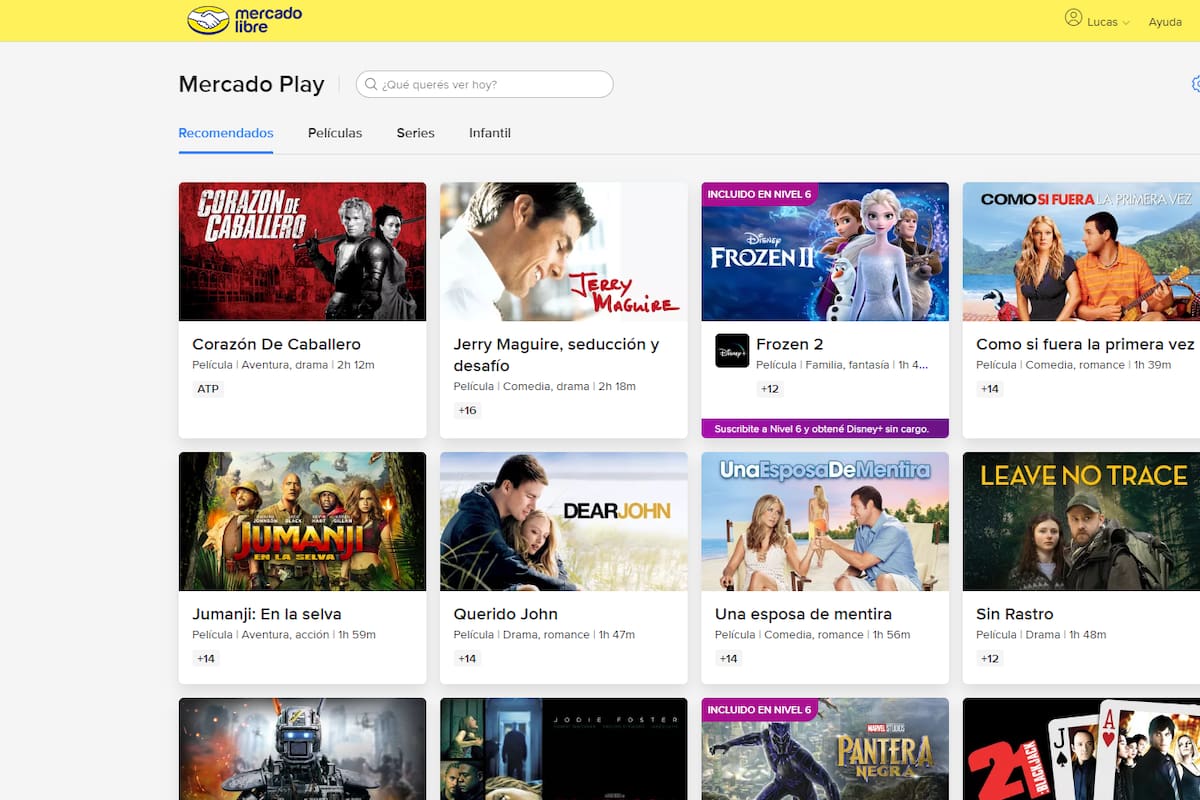Open the Frozen 2 movie card
Screen dimensions: 1200x800
[825, 251]
